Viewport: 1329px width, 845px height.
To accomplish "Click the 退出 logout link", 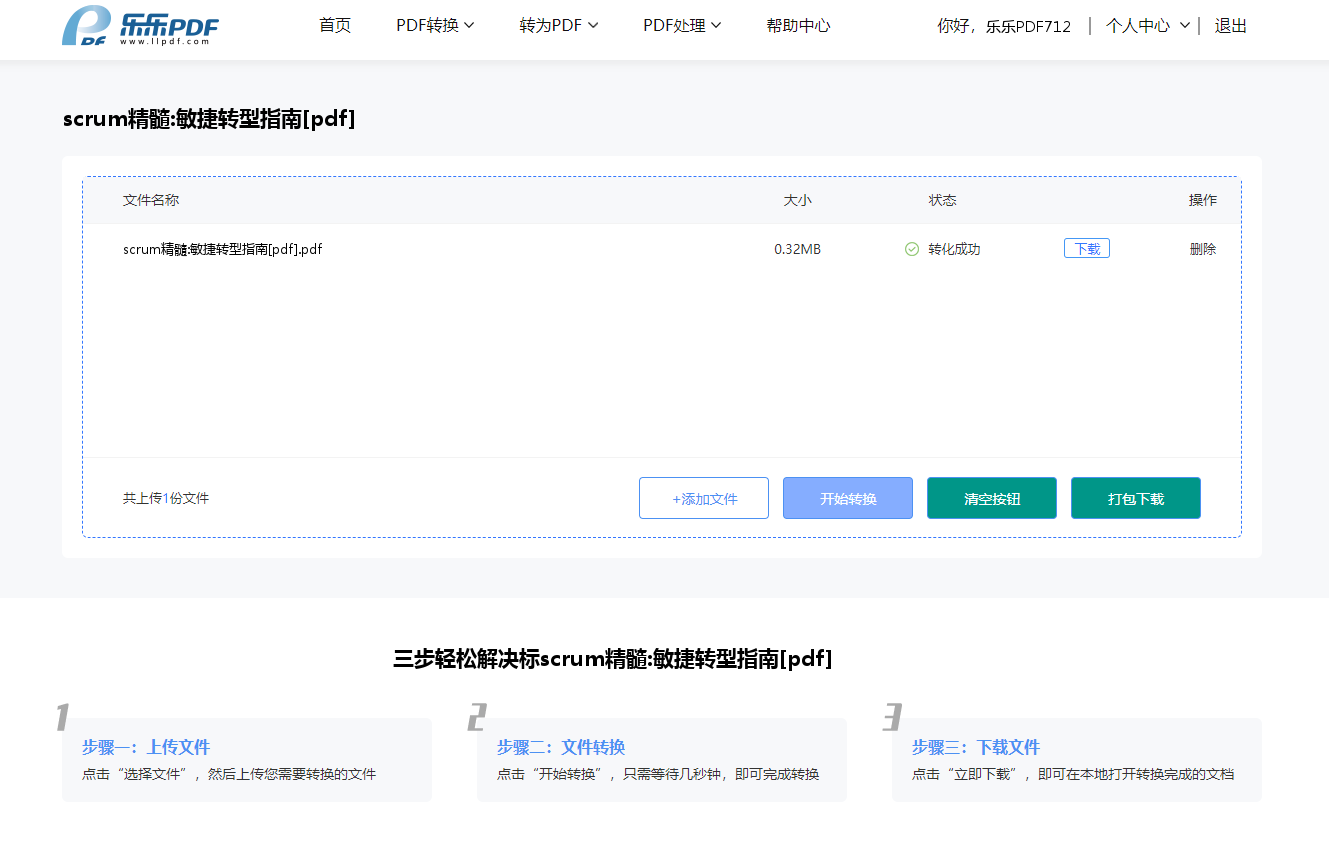I will pos(1231,26).
